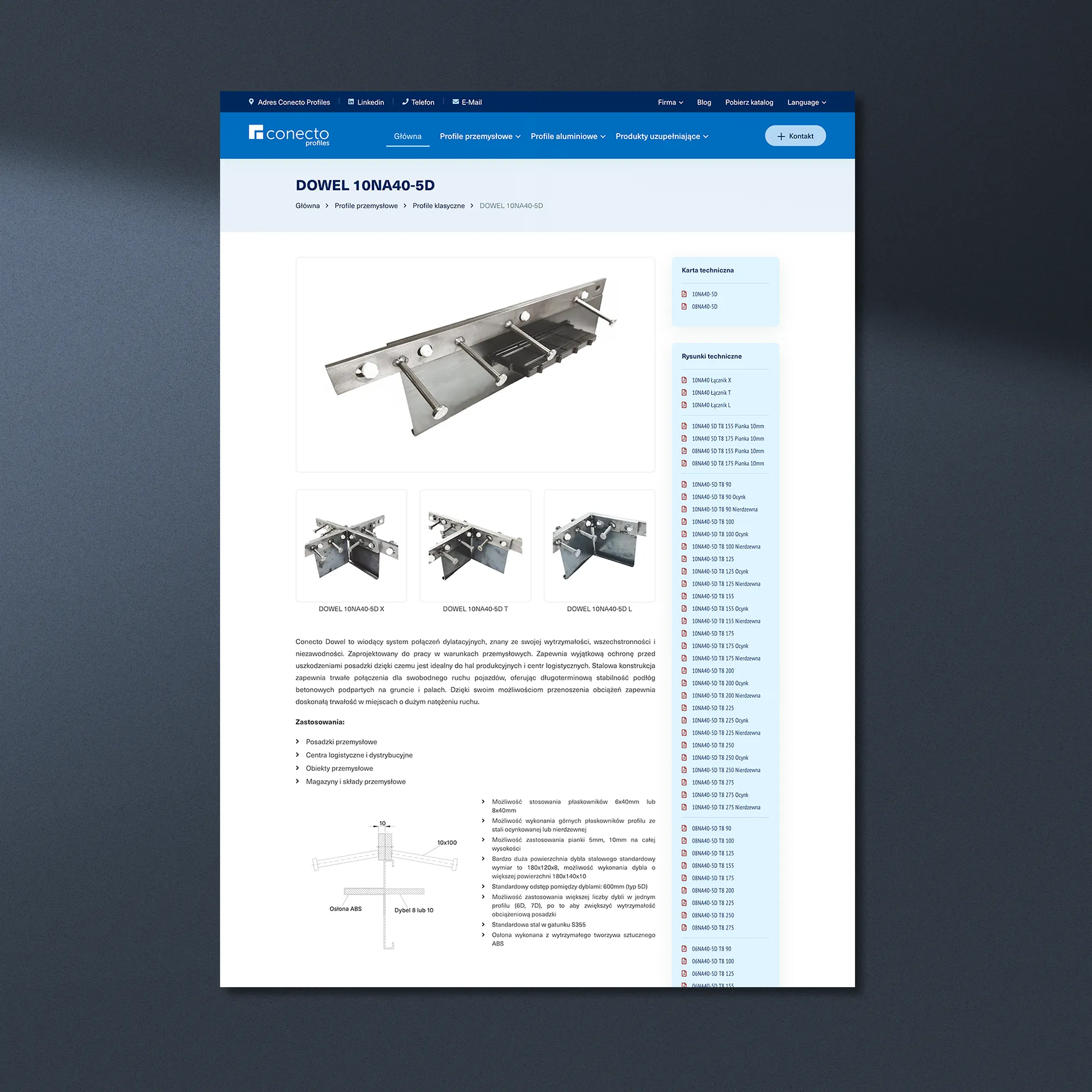Viewport: 1092px width, 1092px height.
Task: Click Pobierz katalog link
Action: (x=749, y=102)
